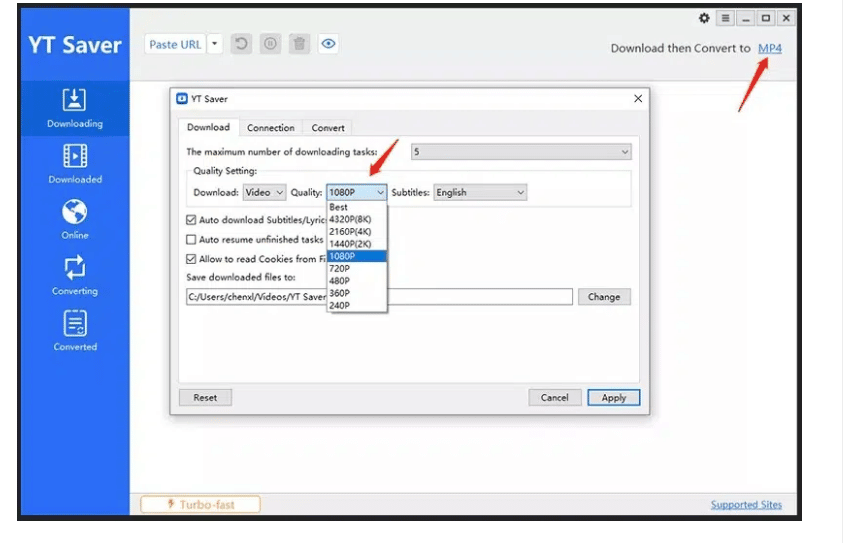Click the Turbo-fast button

[x=200, y=505]
